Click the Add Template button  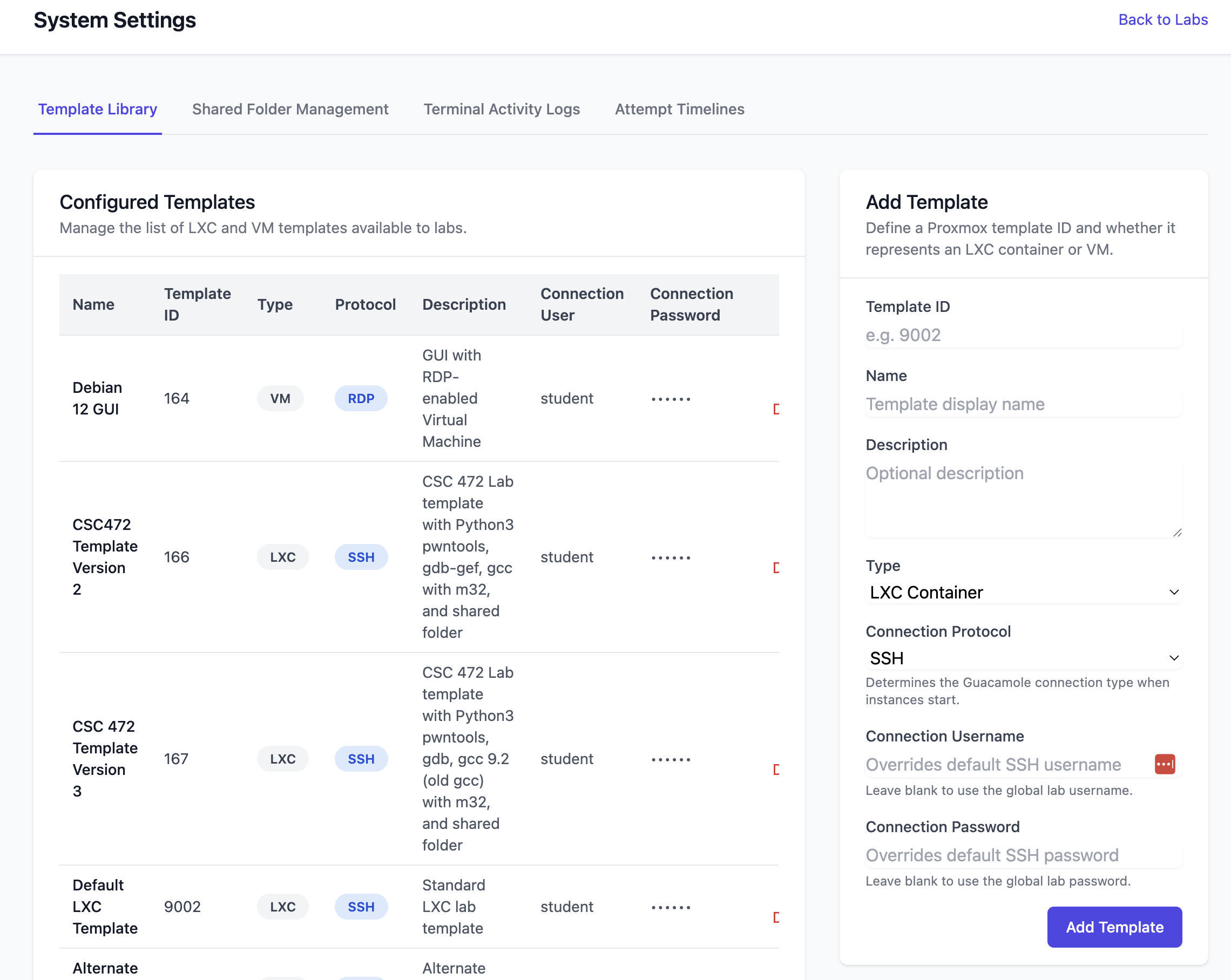[x=1114, y=927]
